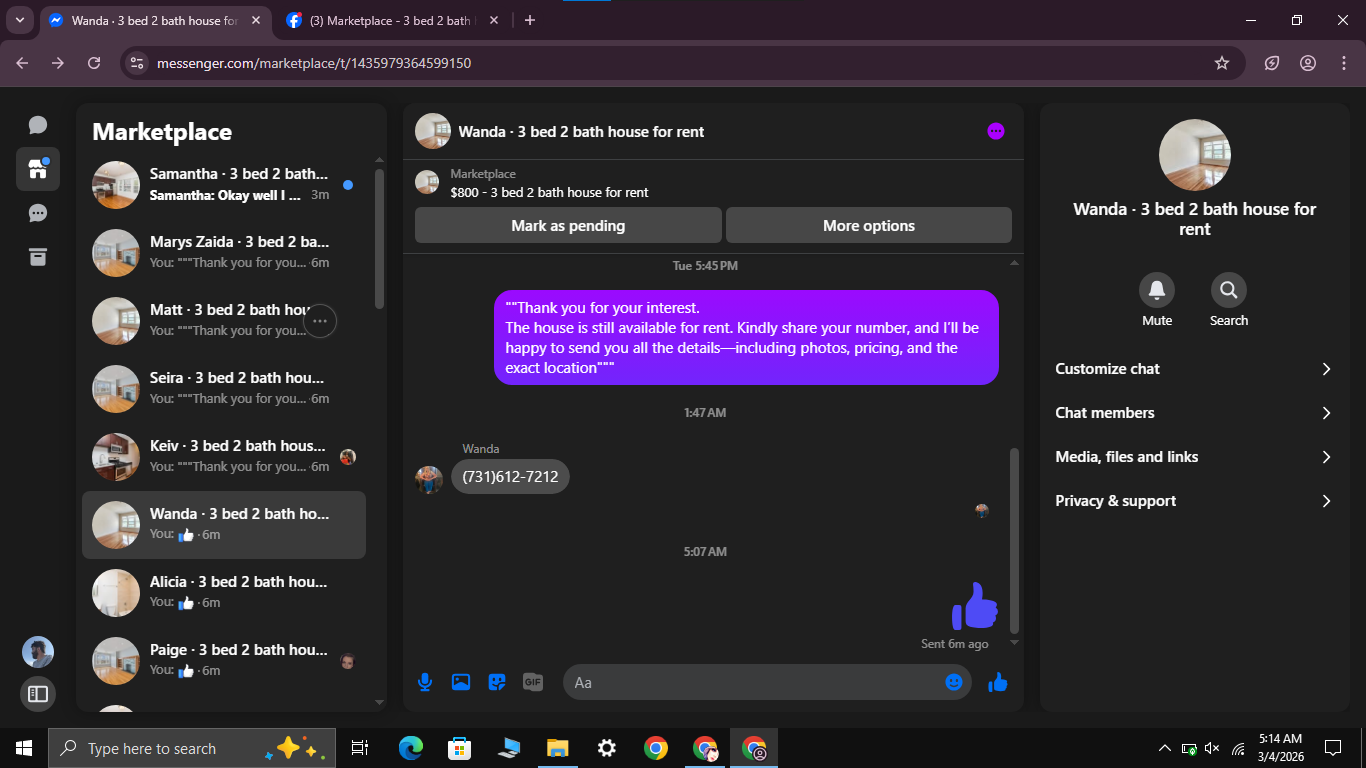Open the Chats icon in the sidebar
The height and width of the screenshot is (768, 1366).
point(38,125)
